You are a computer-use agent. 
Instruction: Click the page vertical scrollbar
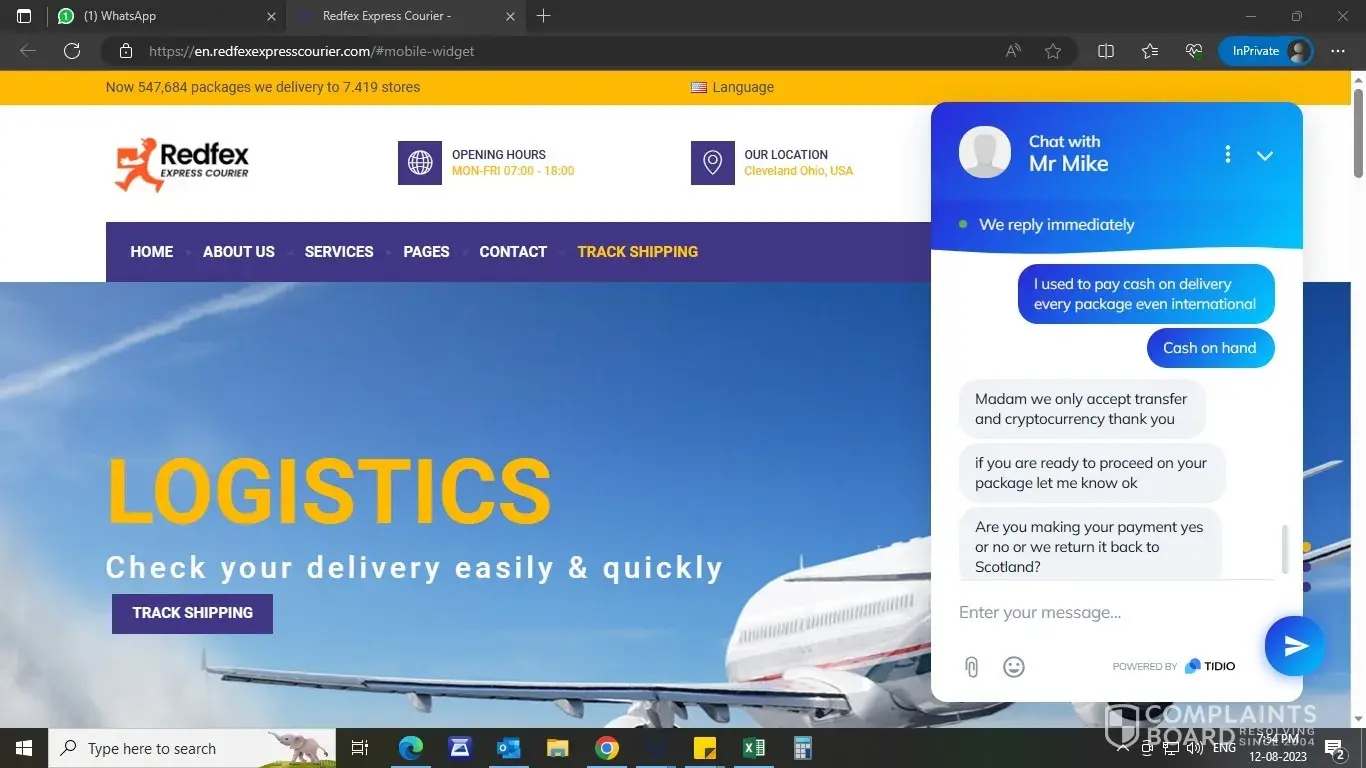[1358, 134]
